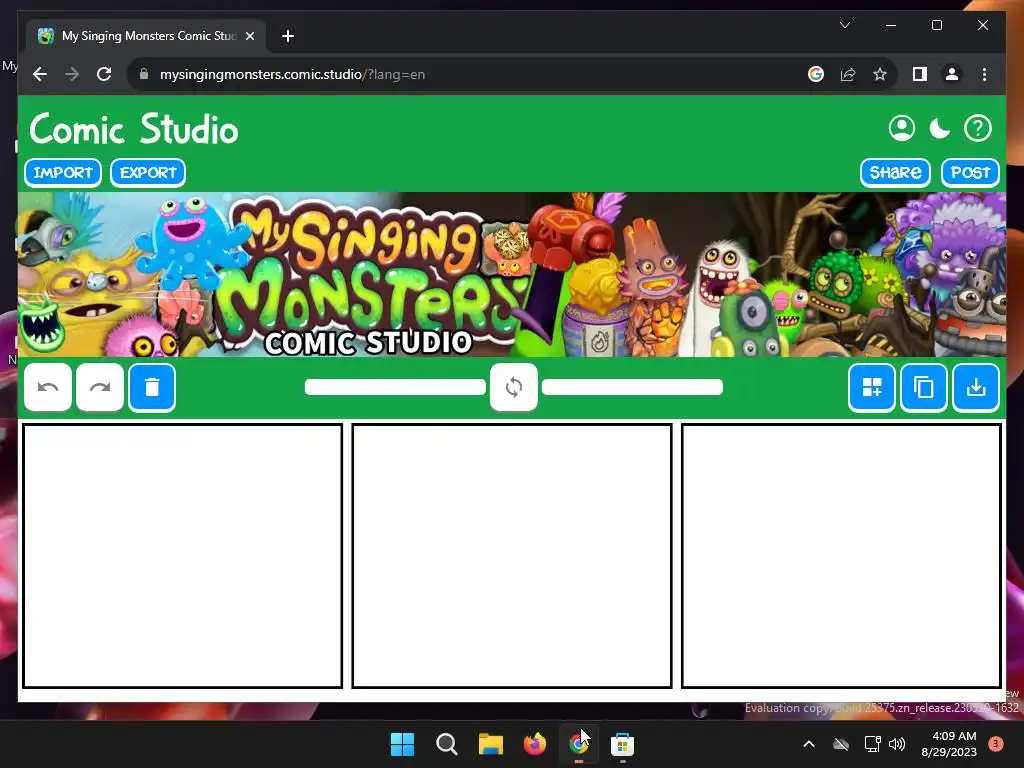Open notification badge showing 3
1024x768 pixels.
[996, 744]
